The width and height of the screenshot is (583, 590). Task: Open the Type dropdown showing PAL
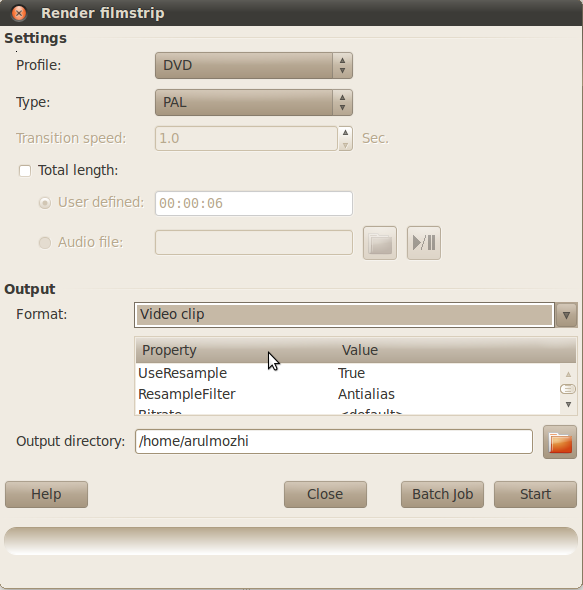coord(254,102)
